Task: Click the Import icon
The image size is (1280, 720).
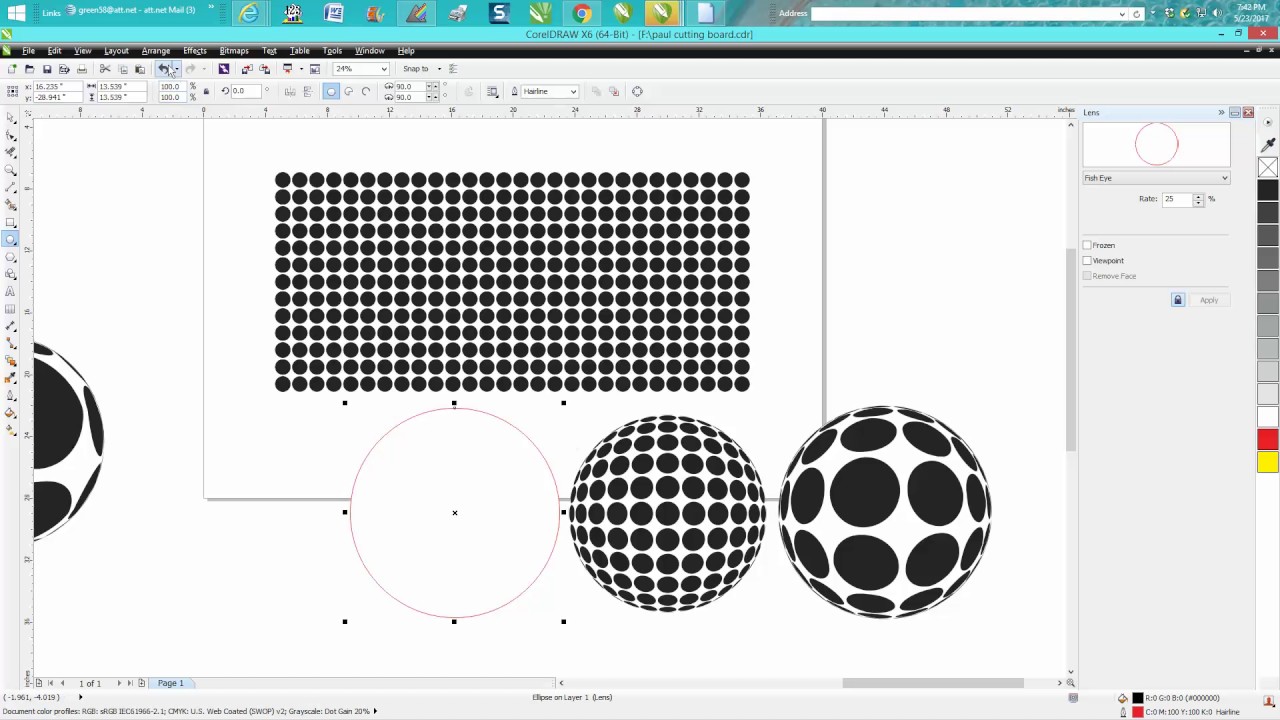Action: tap(247, 69)
